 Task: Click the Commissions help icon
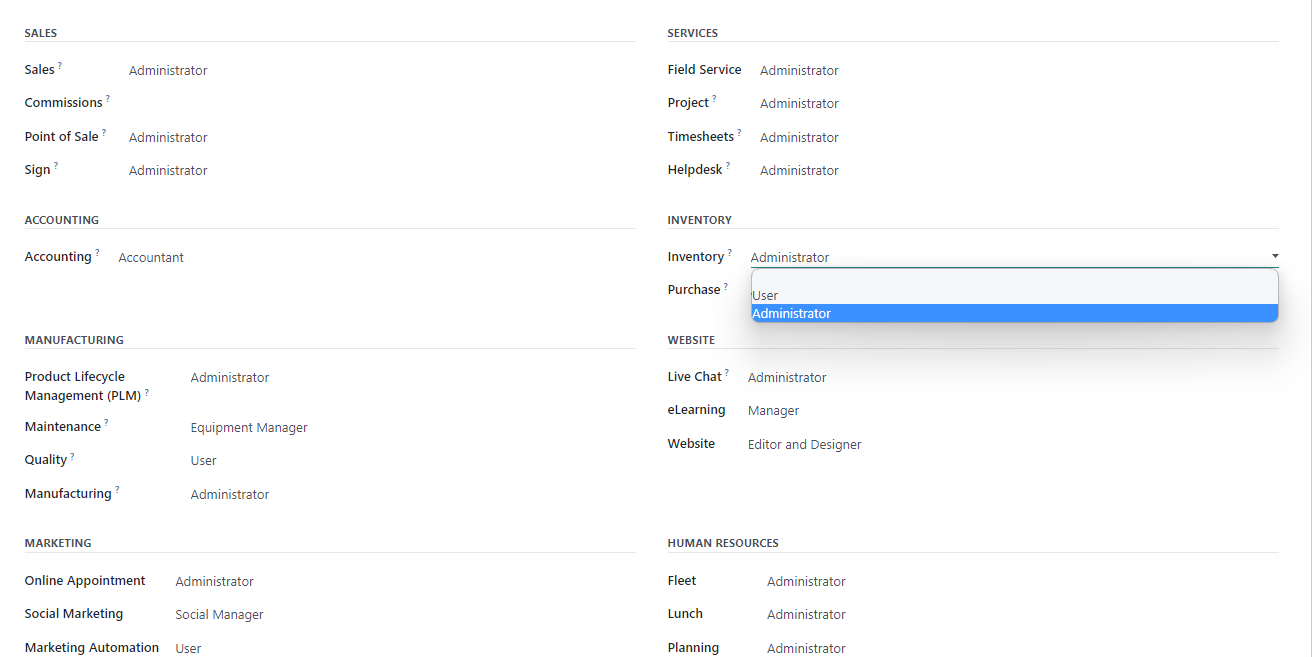click(x=108, y=98)
